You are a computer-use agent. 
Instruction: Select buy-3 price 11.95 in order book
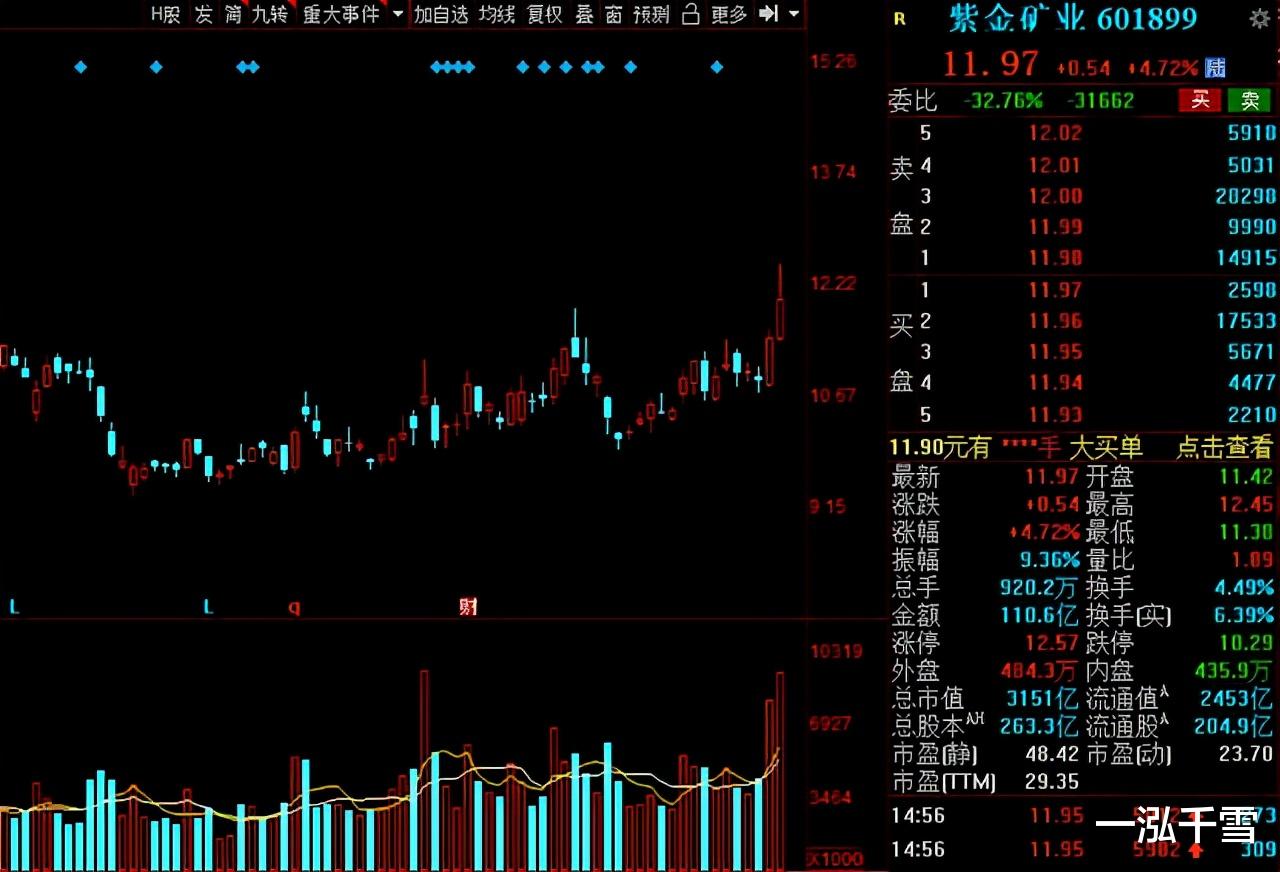click(1055, 352)
